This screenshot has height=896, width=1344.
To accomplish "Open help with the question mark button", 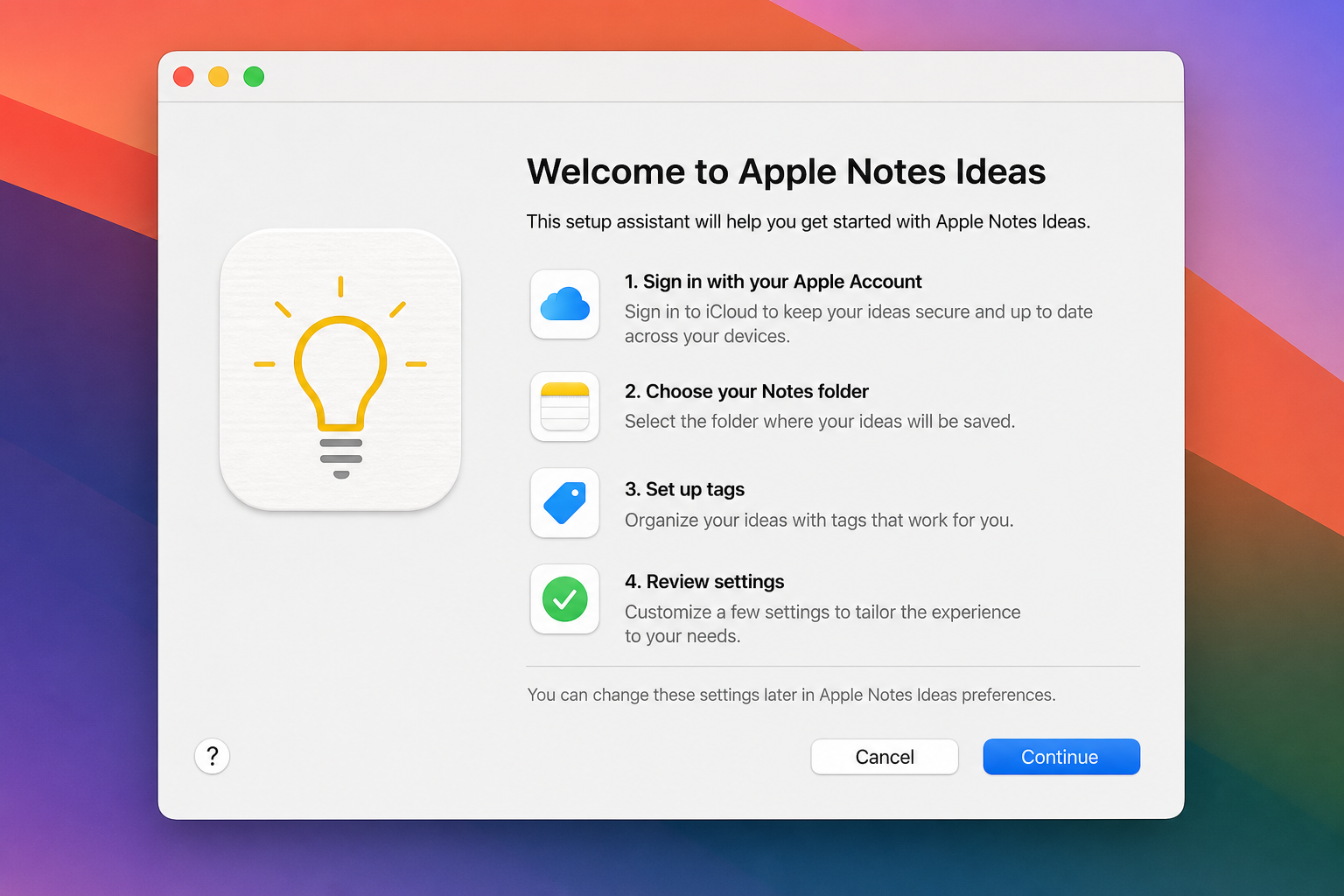I will [x=213, y=756].
